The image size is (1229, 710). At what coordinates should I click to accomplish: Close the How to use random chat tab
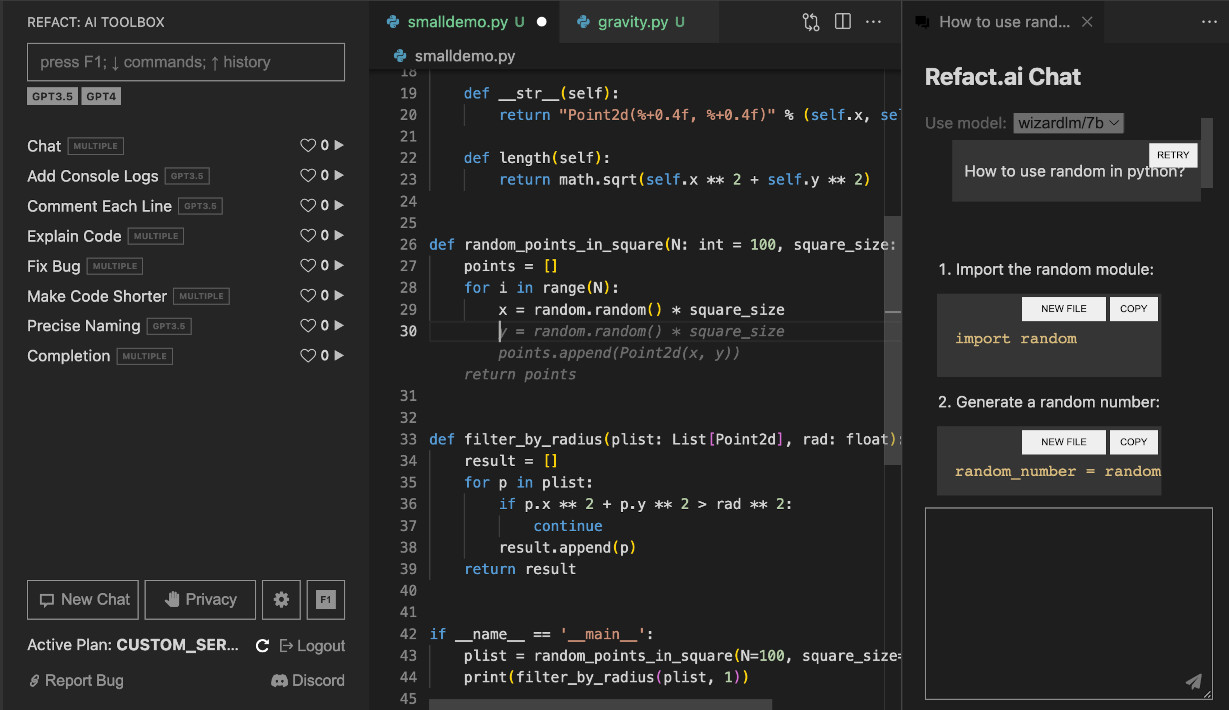[x=1087, y=22]
